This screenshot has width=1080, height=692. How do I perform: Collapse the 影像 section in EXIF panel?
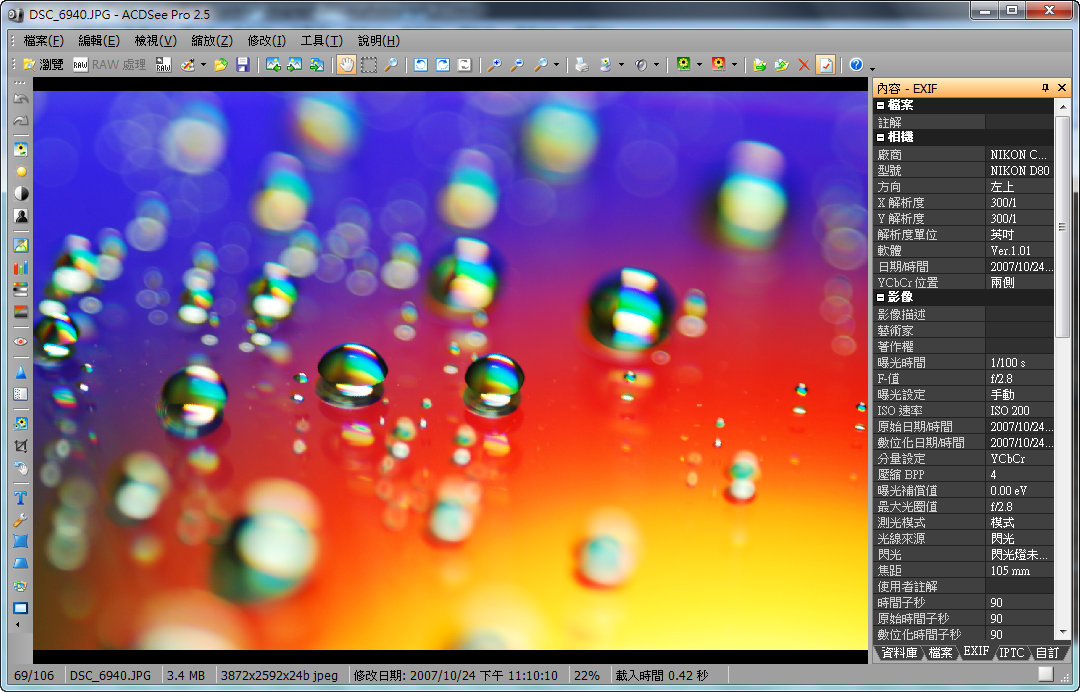[881, 297]
